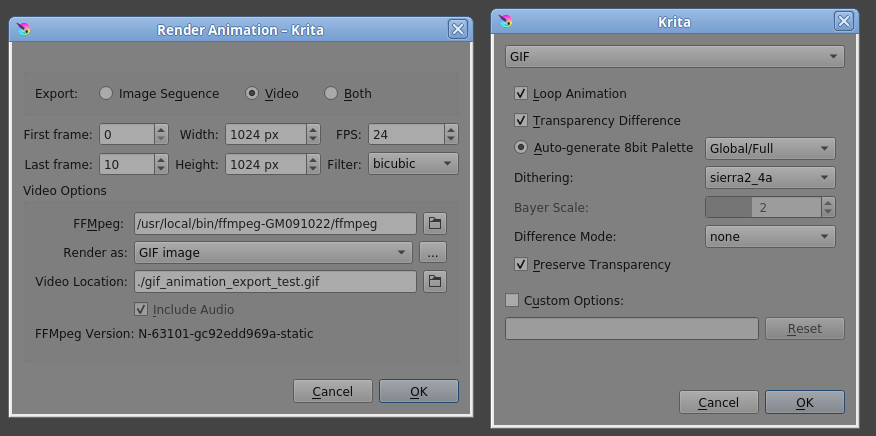
Task: Close the GIF options Krita dialog
Action: pos(845,21)
